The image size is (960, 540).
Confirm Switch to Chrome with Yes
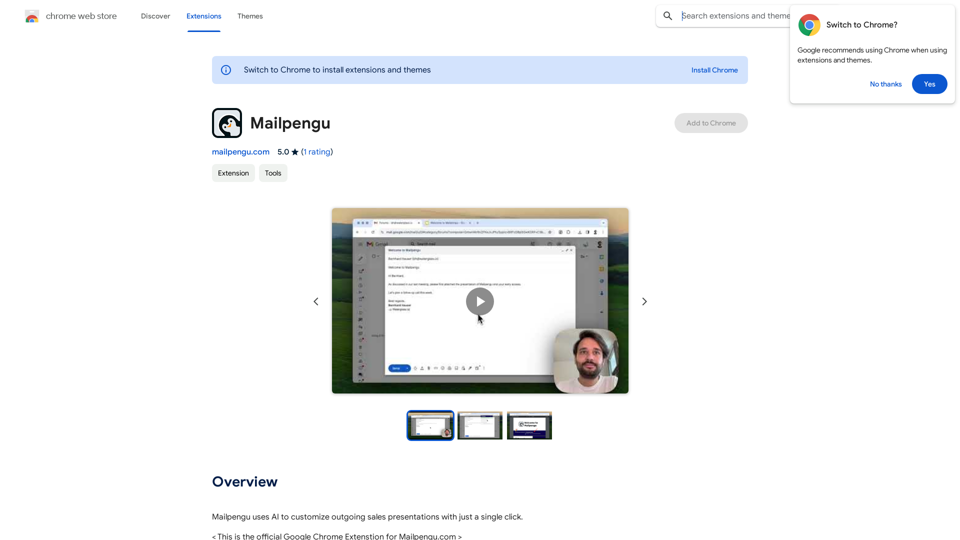click(x=929, y=84)
